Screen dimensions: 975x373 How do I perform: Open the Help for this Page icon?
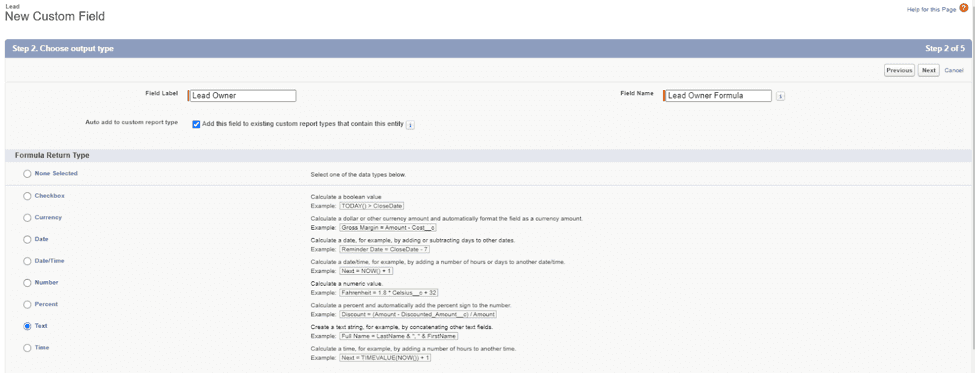pos(964,8)
